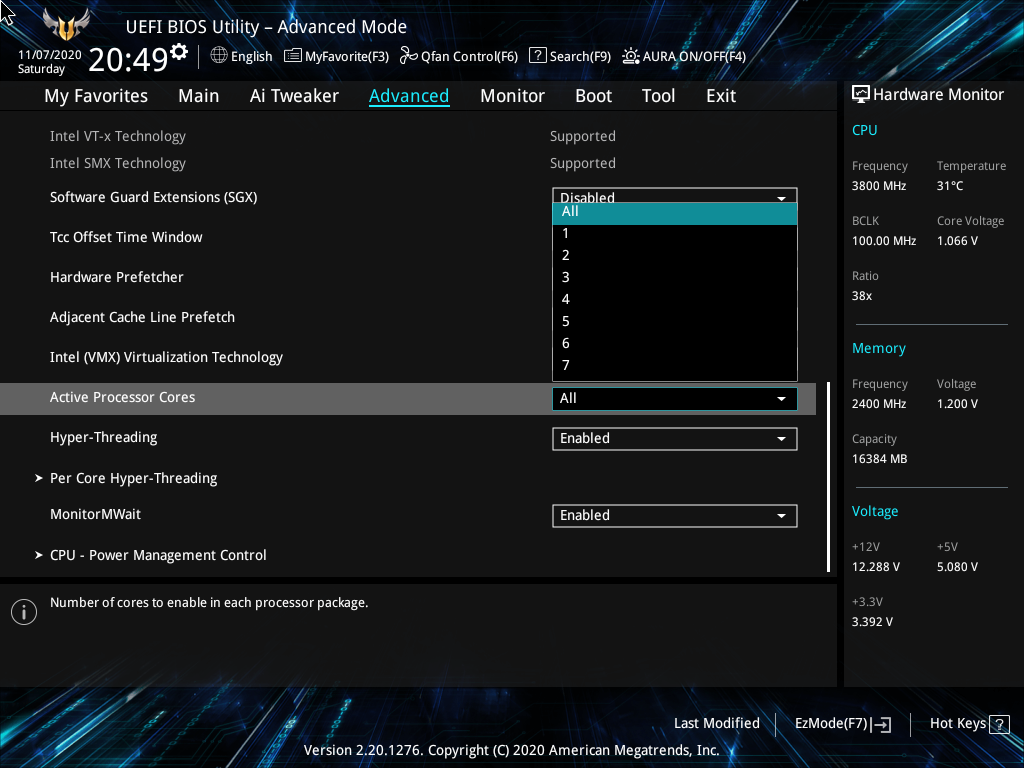Click the settings gear next to the clock
The height and width of the screenshot is (768, 1024).
179,52
